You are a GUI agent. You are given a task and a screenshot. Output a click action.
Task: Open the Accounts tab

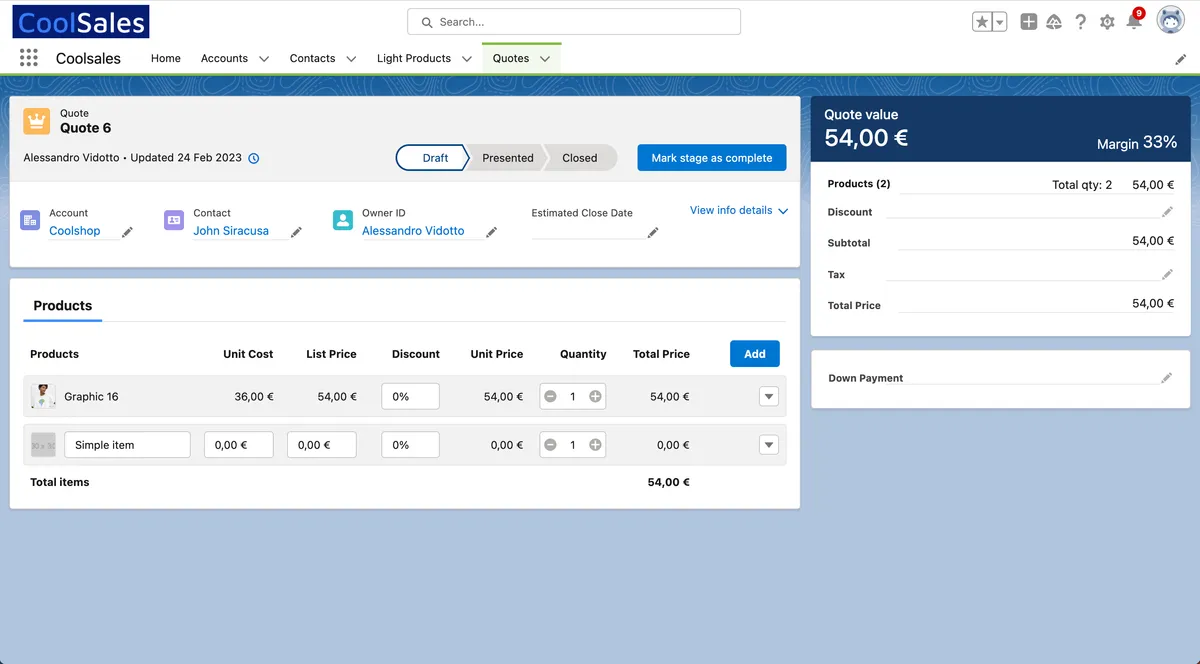click(x=224, y=58)
